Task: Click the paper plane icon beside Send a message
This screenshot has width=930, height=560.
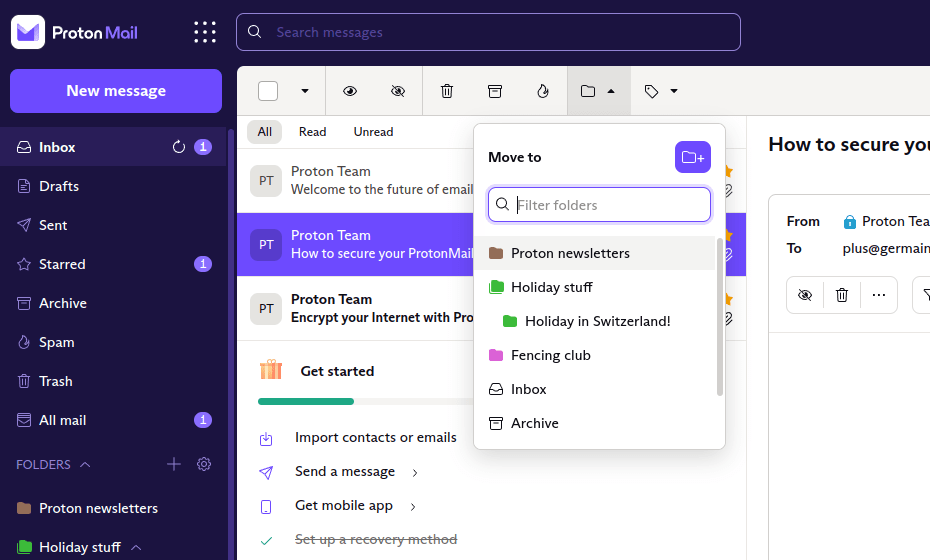Action: [266, 472]
